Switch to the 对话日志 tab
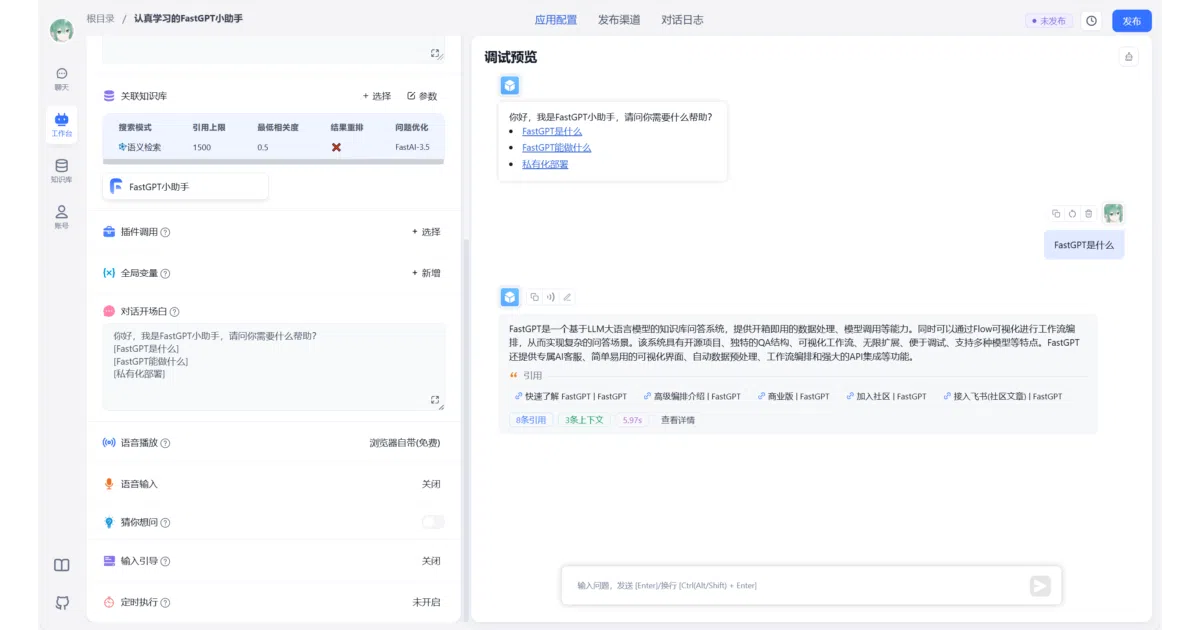Image resolution: width=1200 pixels, height=630 pixels. pyautogui.click(x=682, y=20)
